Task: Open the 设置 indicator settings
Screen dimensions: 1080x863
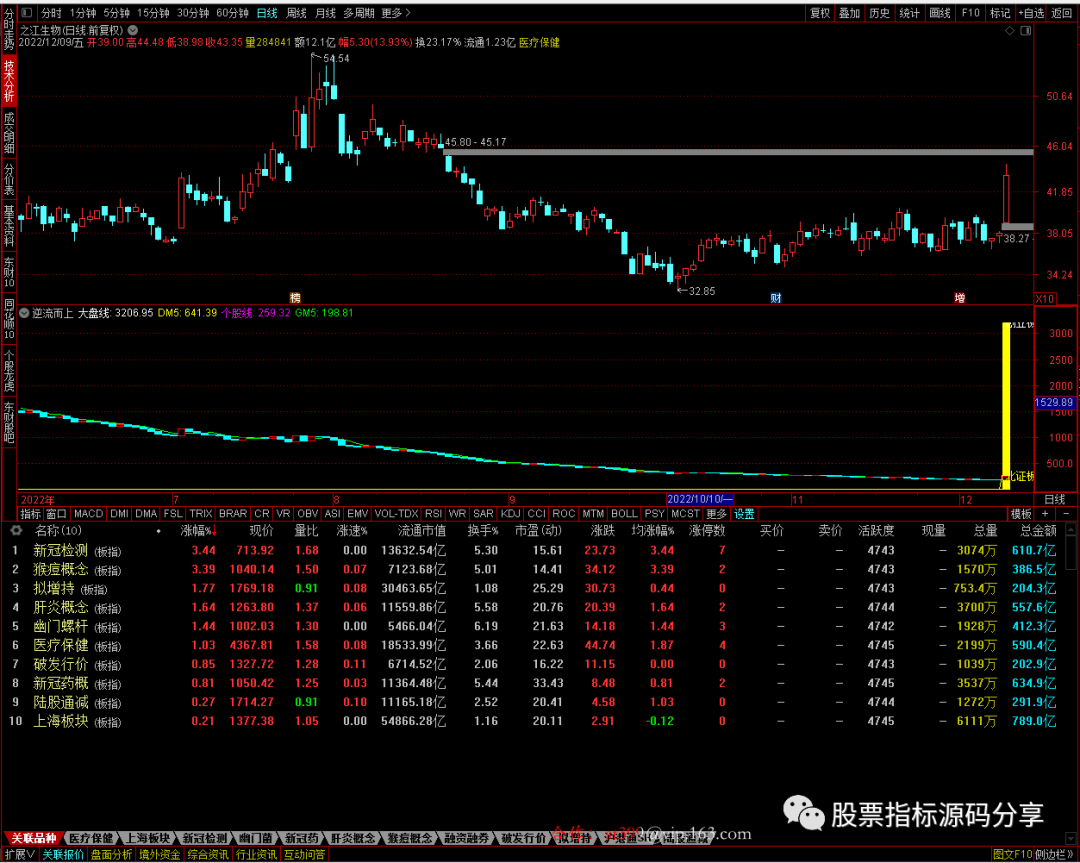Action: (744, 514)
